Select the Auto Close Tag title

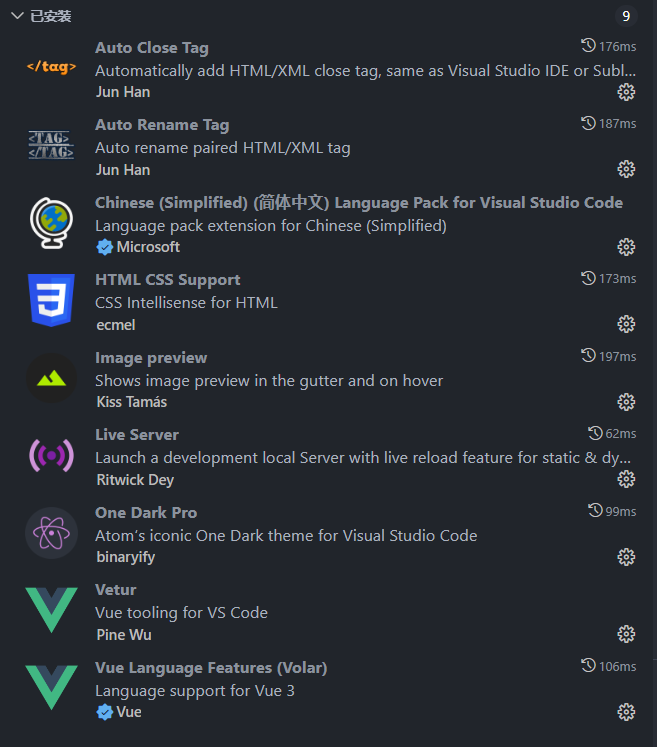[x=152, y=48]
